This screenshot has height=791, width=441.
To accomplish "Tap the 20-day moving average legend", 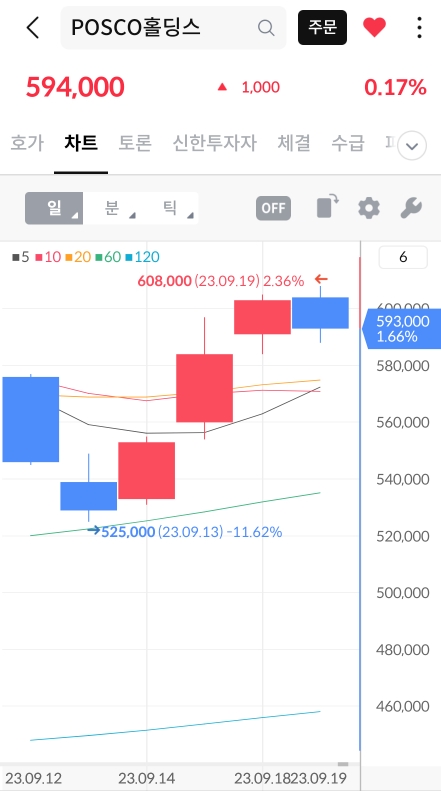I will click(x=78, y=257).
